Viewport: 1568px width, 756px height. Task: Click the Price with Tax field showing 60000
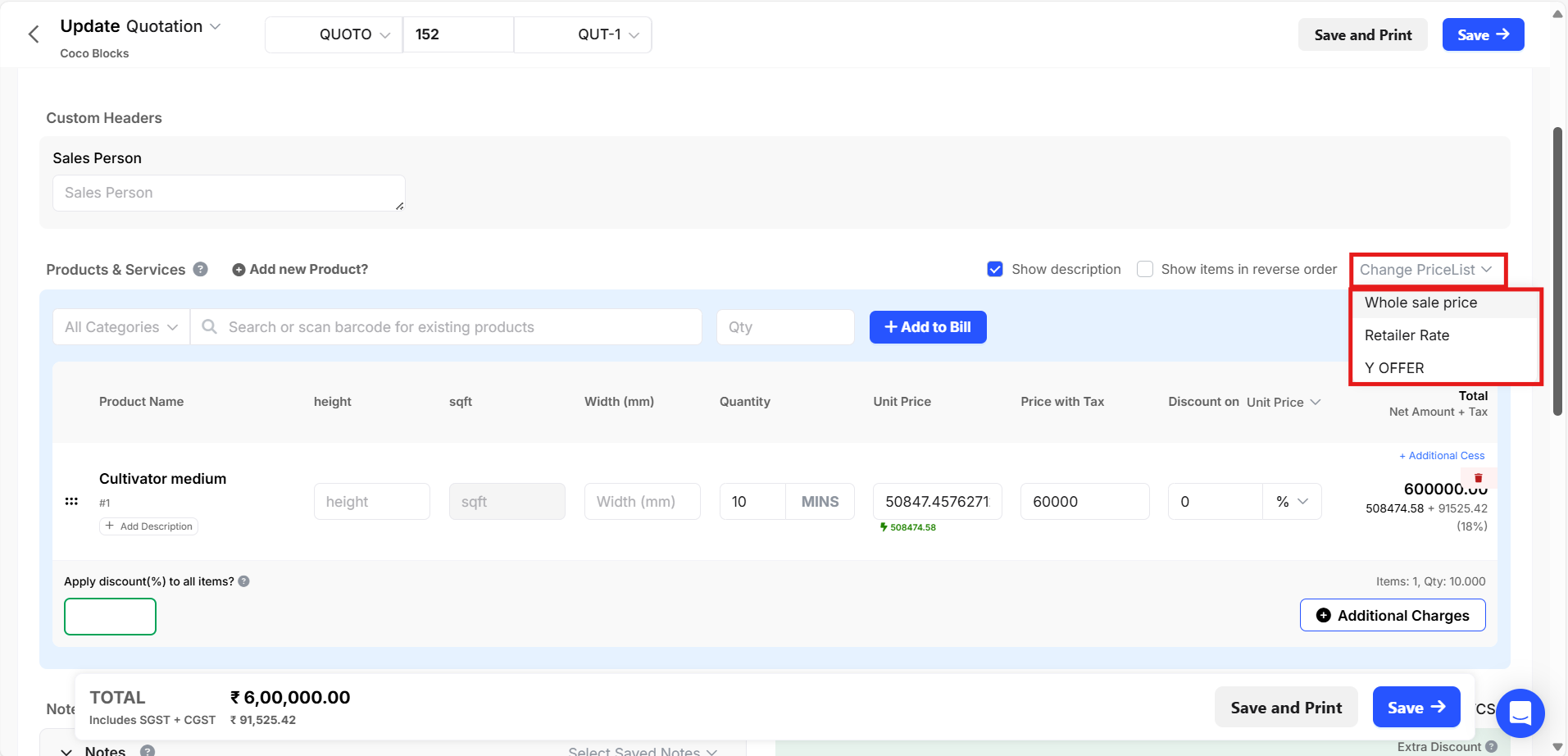pos(1085,501)
